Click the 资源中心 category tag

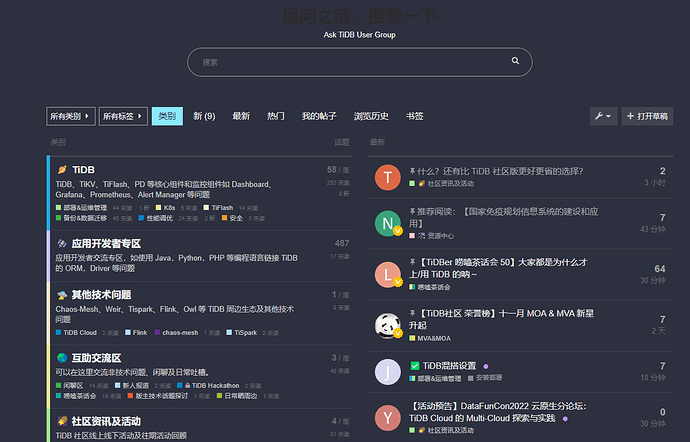436,236
